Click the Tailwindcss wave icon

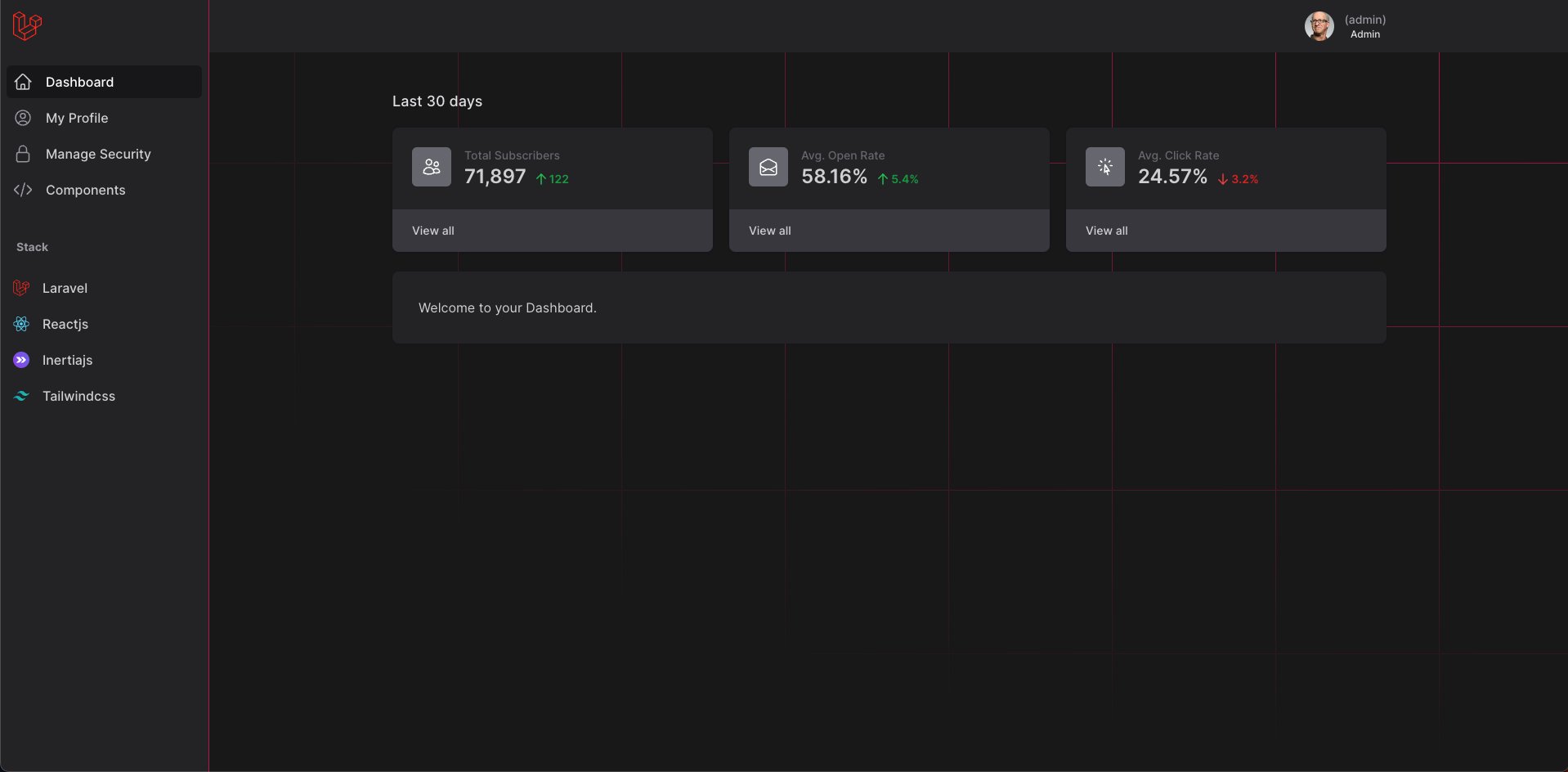(21, 396)
